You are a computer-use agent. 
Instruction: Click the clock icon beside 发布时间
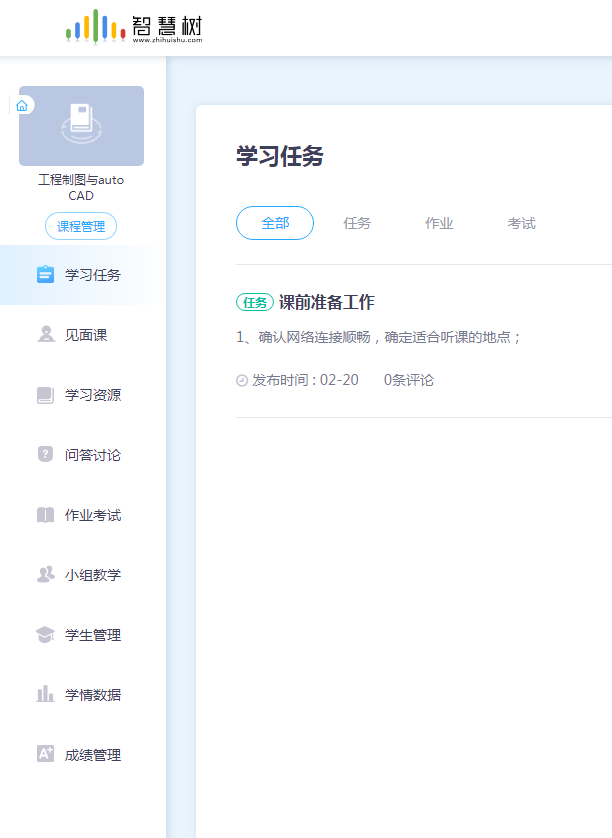coord(242,381)
